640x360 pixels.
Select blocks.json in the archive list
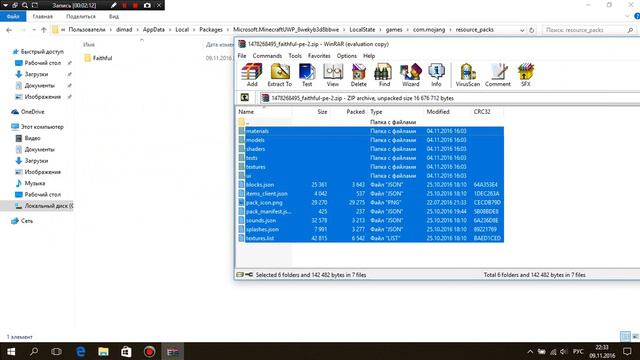(x=370, y=185)
